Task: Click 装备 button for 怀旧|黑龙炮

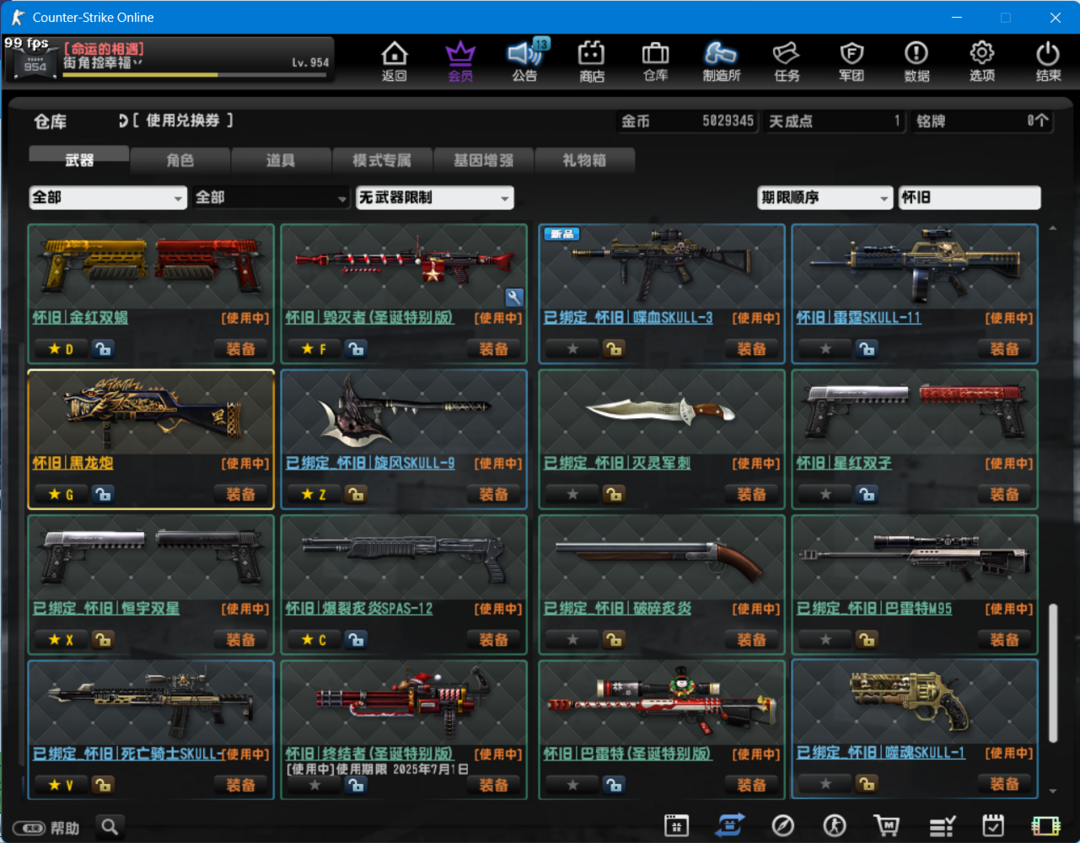Action: pyautogui.click(x=240, y=494)
